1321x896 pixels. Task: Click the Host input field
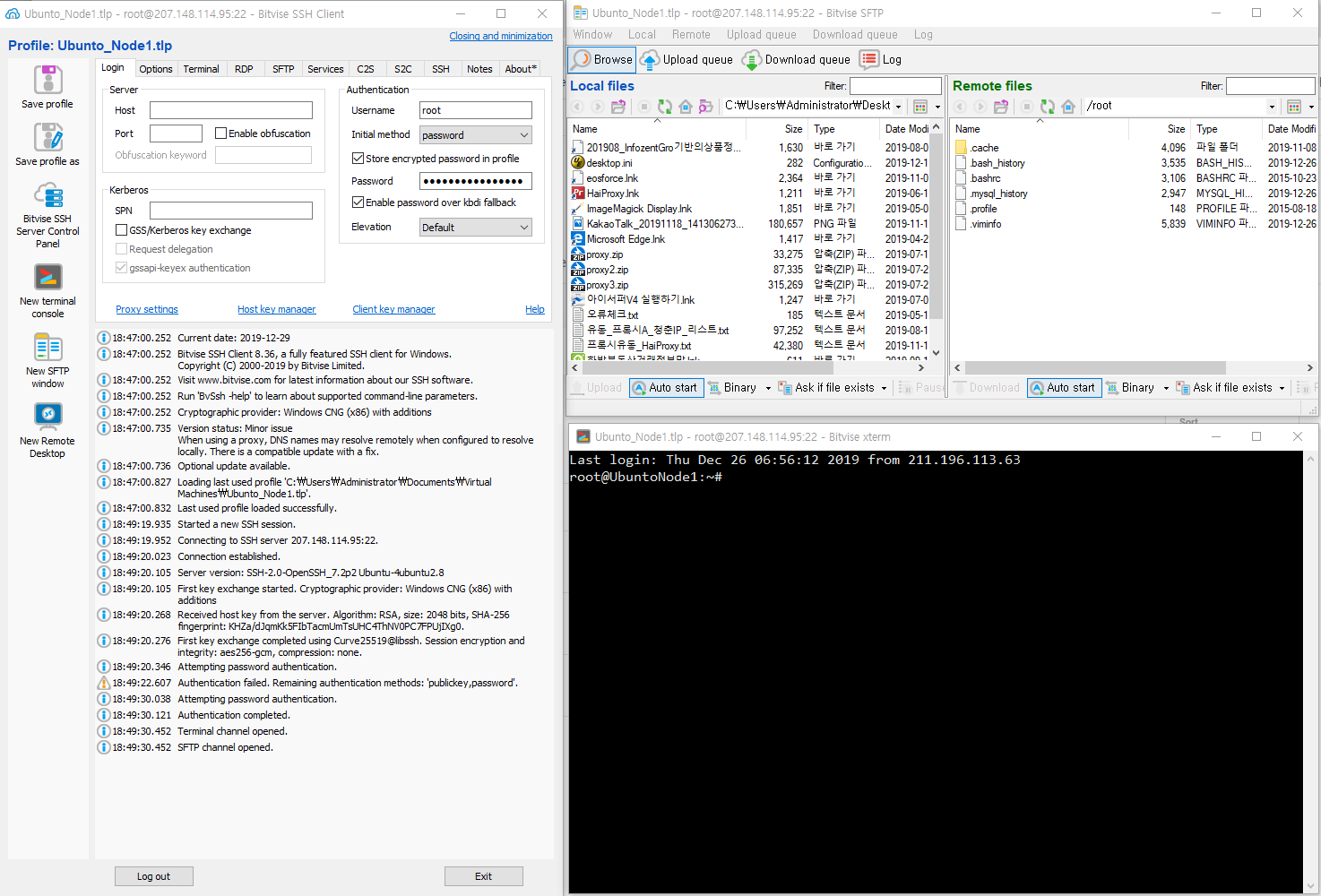tap(231, 110)
